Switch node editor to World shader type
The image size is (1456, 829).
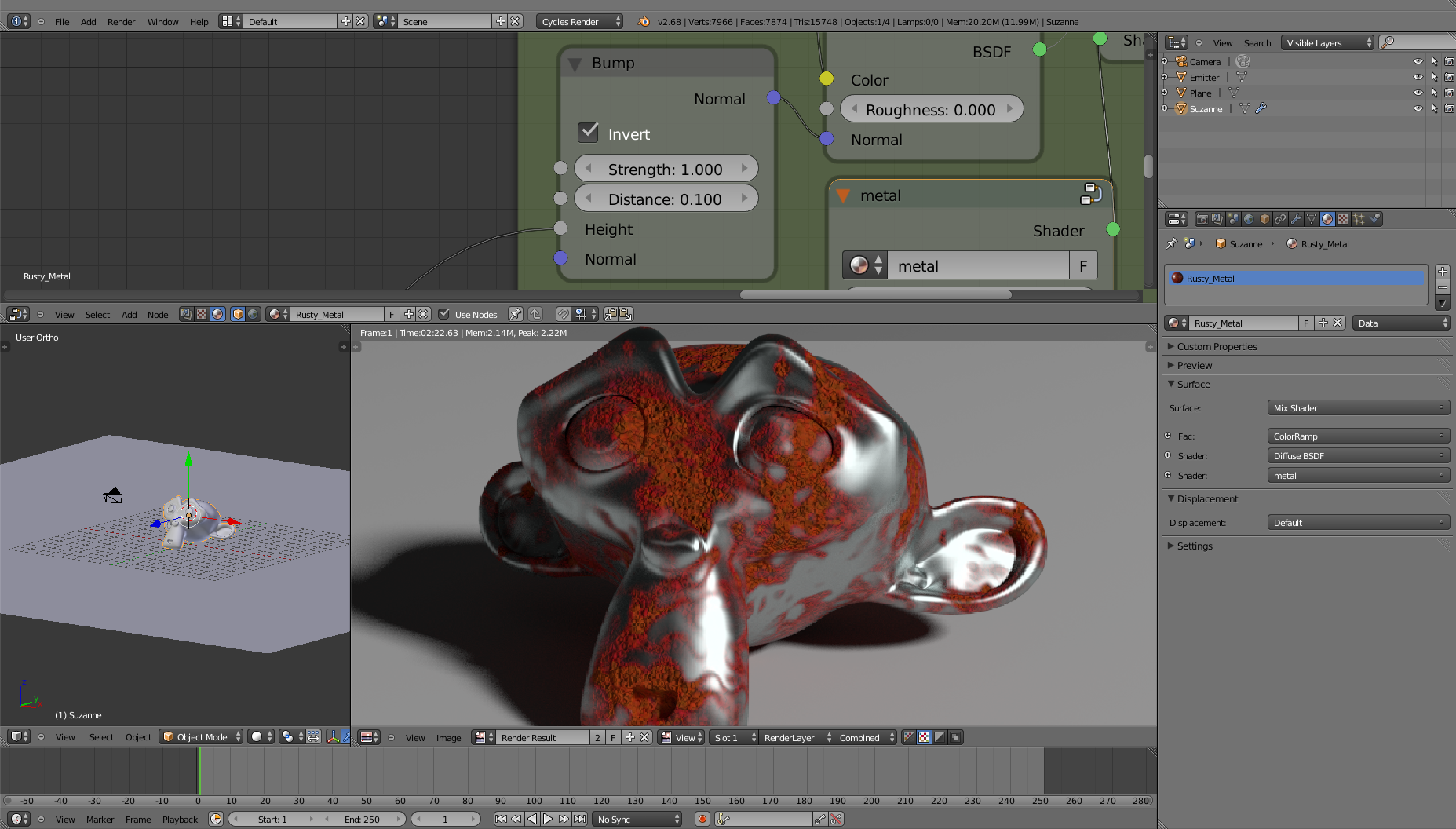pyautogui.click(x=253, y=314)
